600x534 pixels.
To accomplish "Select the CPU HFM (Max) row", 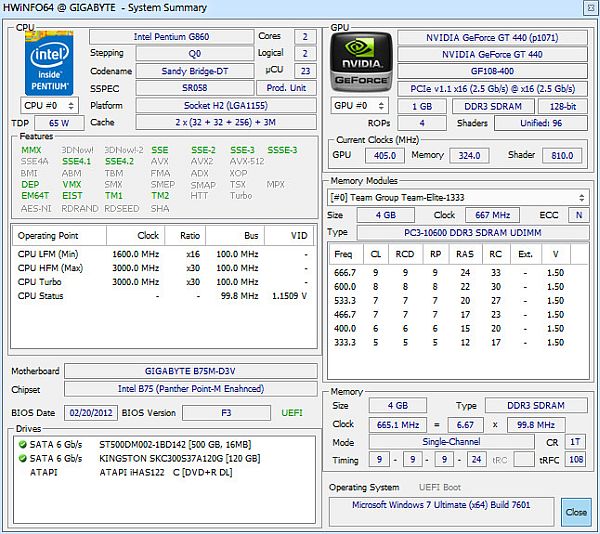I will pos(163,268).
